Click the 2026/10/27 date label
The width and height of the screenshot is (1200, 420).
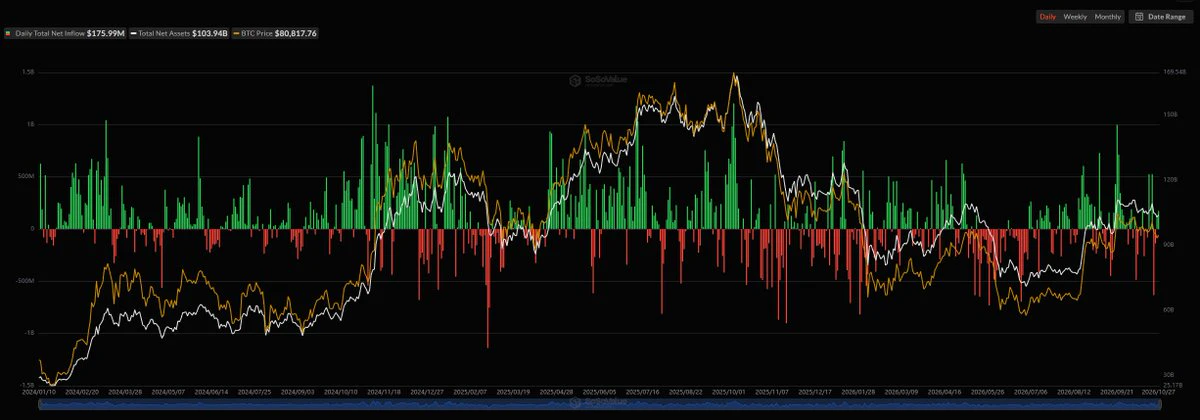1156,393
